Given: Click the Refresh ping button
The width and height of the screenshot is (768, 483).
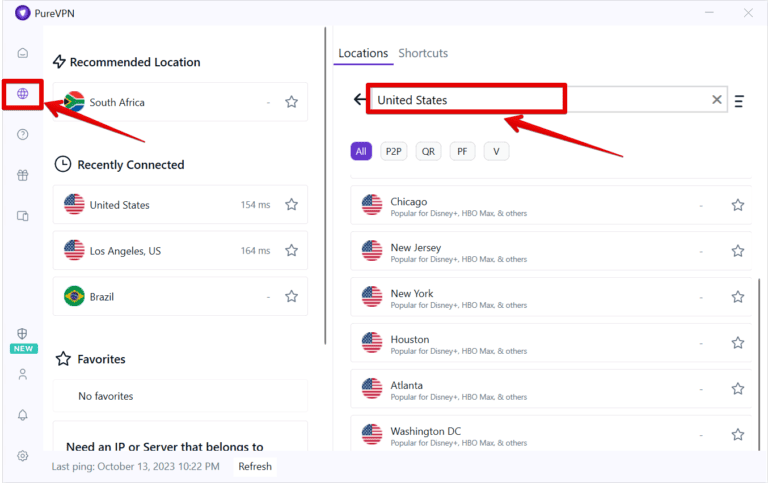Looking at the screenshot, I should click(255, 466).
